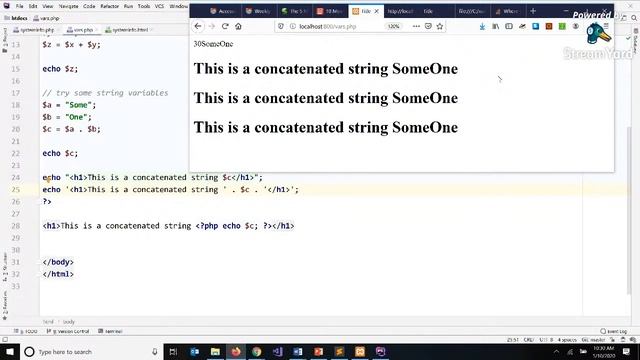The height and width of the screenshot is (360, 640).
Task: Click the body breadcrumb below the editor
Action: (x=69, y=322)
